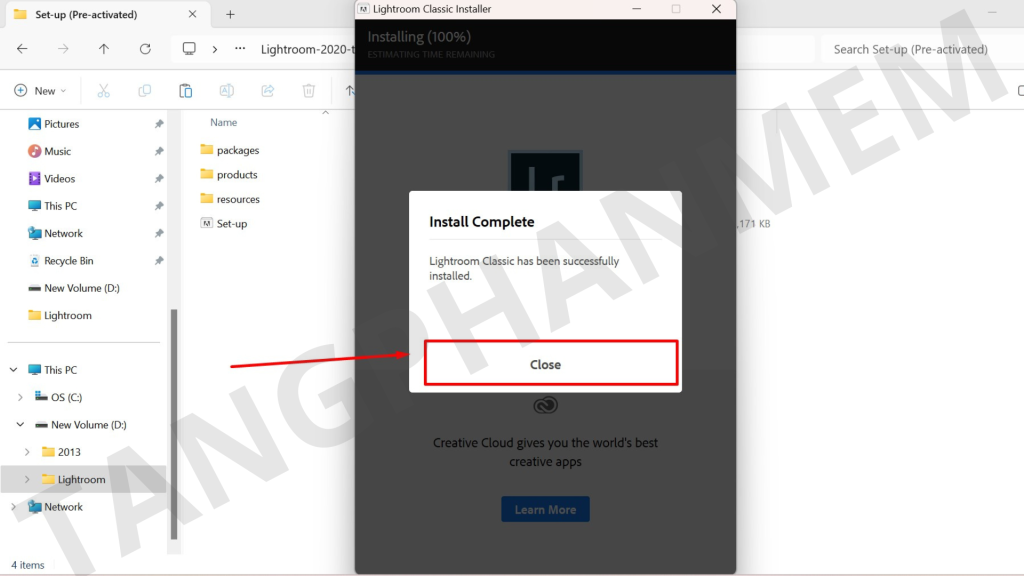
Task: Click the Share icon in Explorer toolbar
Action: tap(268, 91)
